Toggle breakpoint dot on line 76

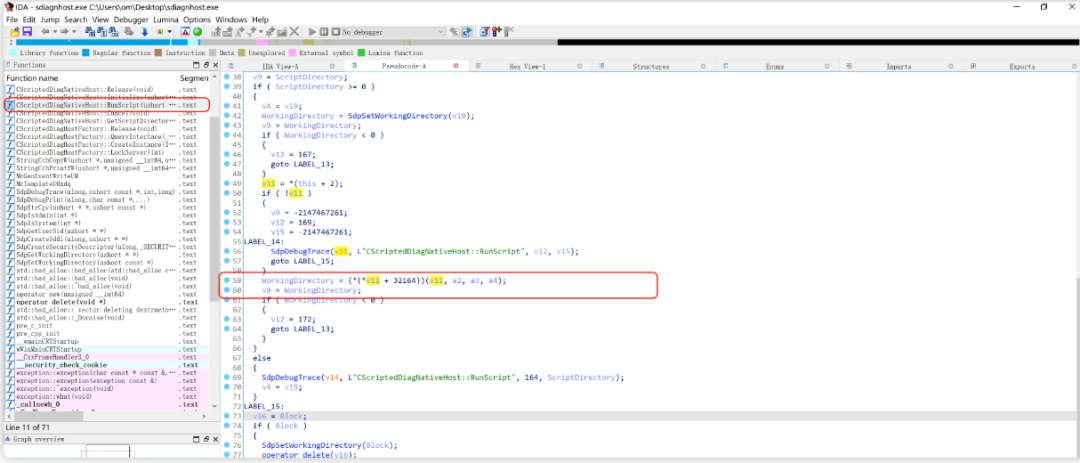(x=227, y=445)
